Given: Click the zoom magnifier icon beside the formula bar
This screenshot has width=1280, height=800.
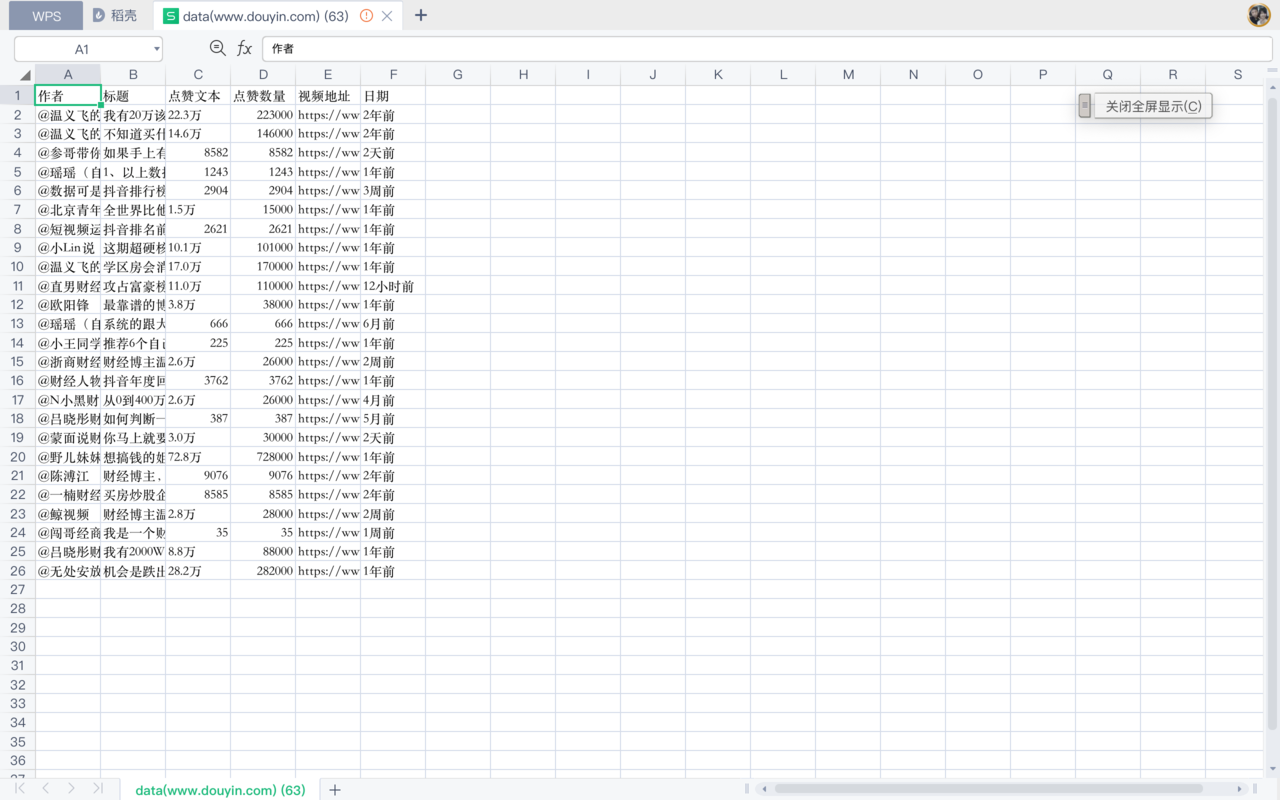Looking at the screenshot, I should tap(218, 48).
